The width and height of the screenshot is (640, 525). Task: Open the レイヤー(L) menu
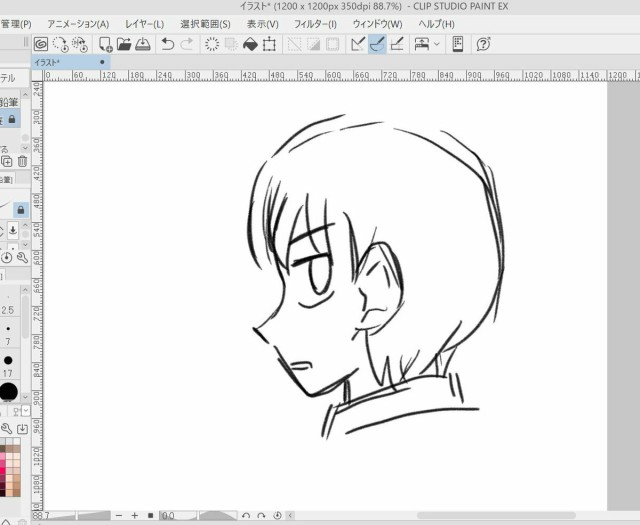click(x=145, y=23)
